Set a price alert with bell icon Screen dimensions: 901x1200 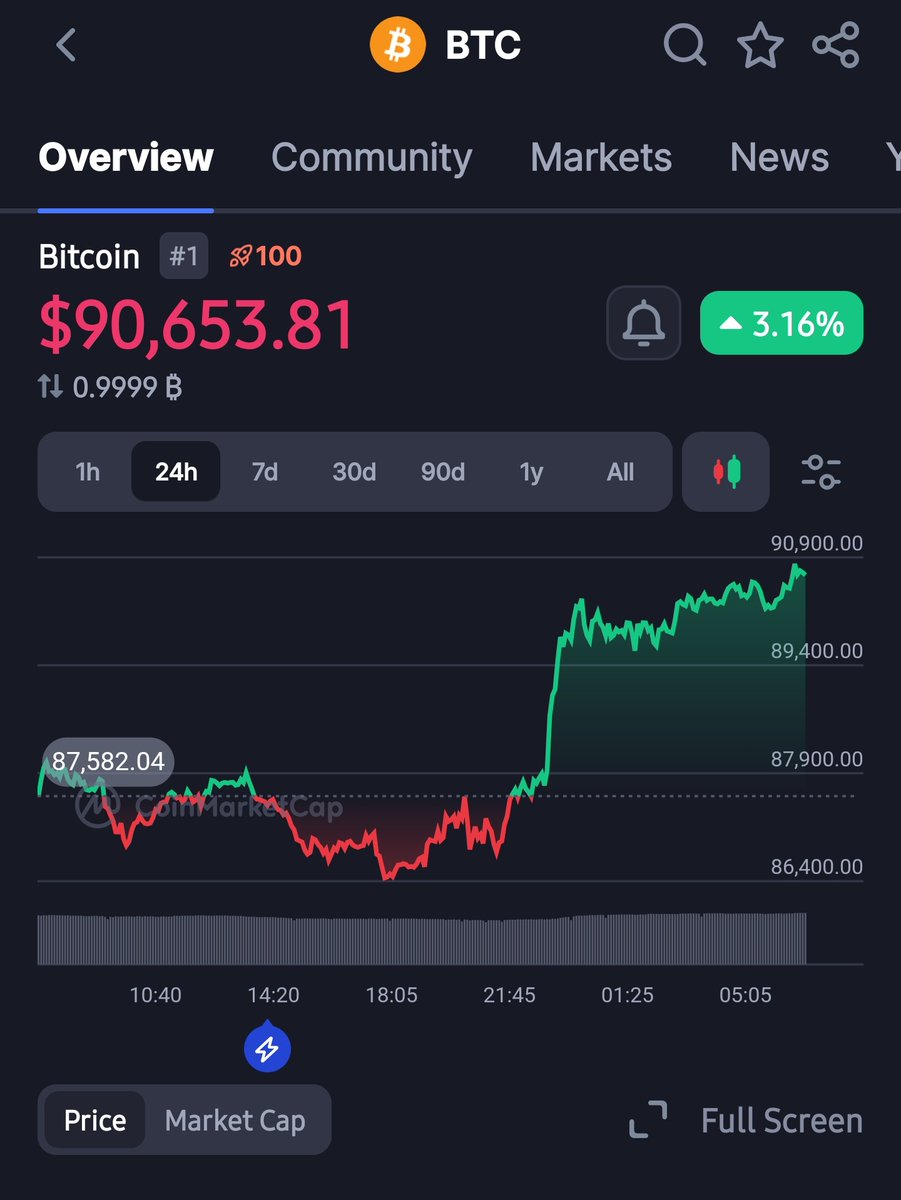pos(643,323)
